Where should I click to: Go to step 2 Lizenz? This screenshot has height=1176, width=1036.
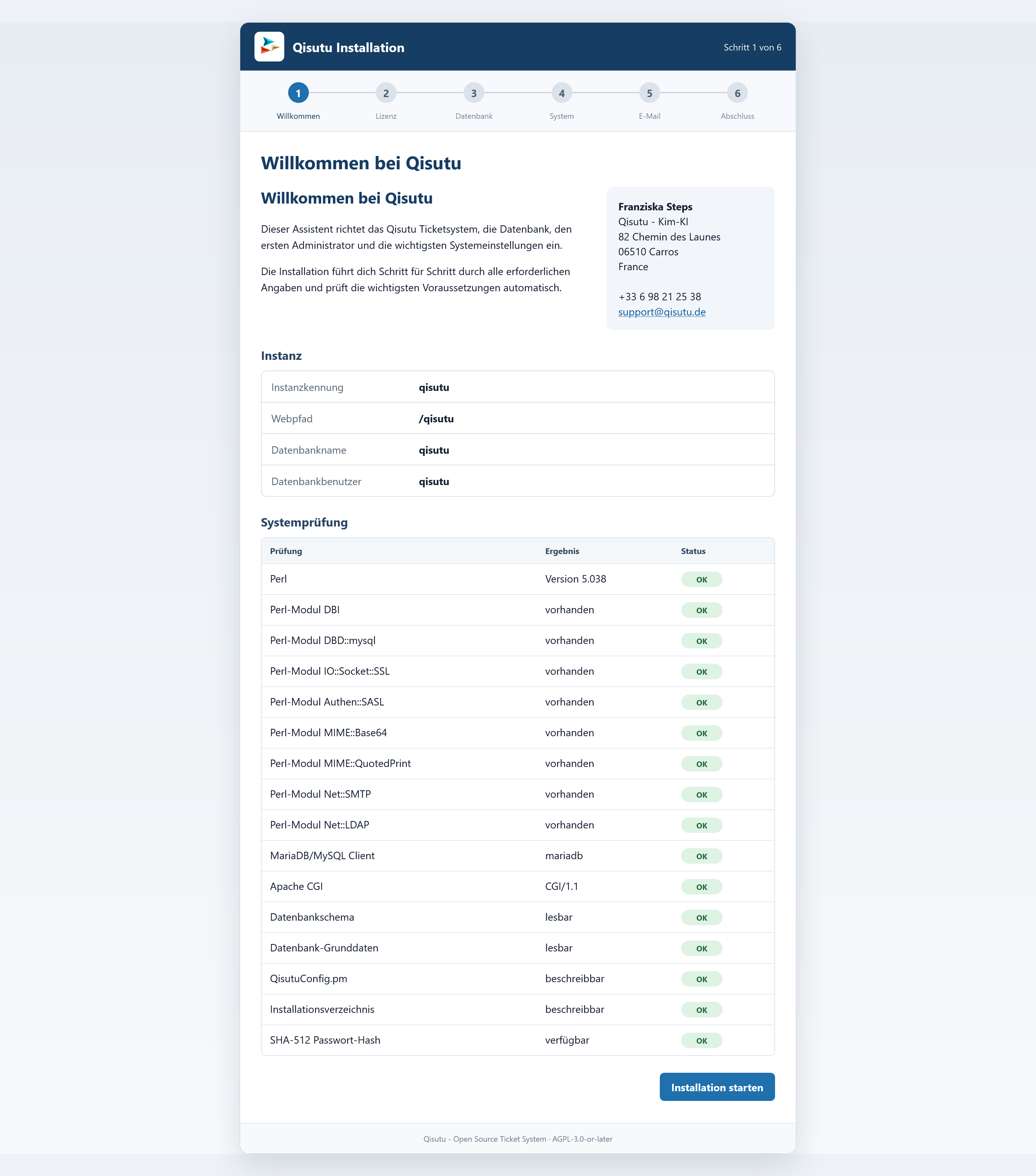tap(386, 93)
